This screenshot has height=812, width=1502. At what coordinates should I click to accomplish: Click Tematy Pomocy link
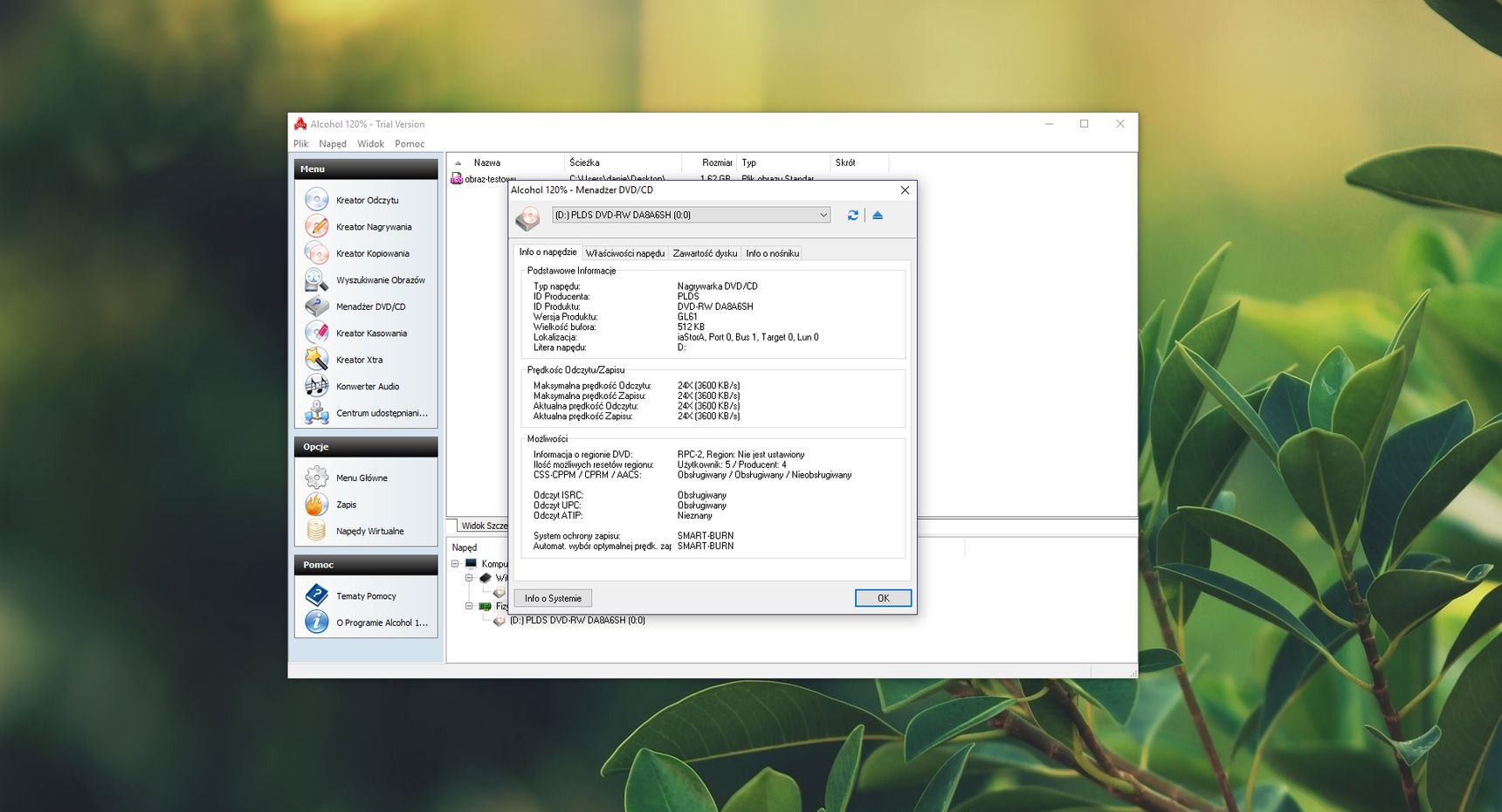pyautogui.click(x=366, y=596)
